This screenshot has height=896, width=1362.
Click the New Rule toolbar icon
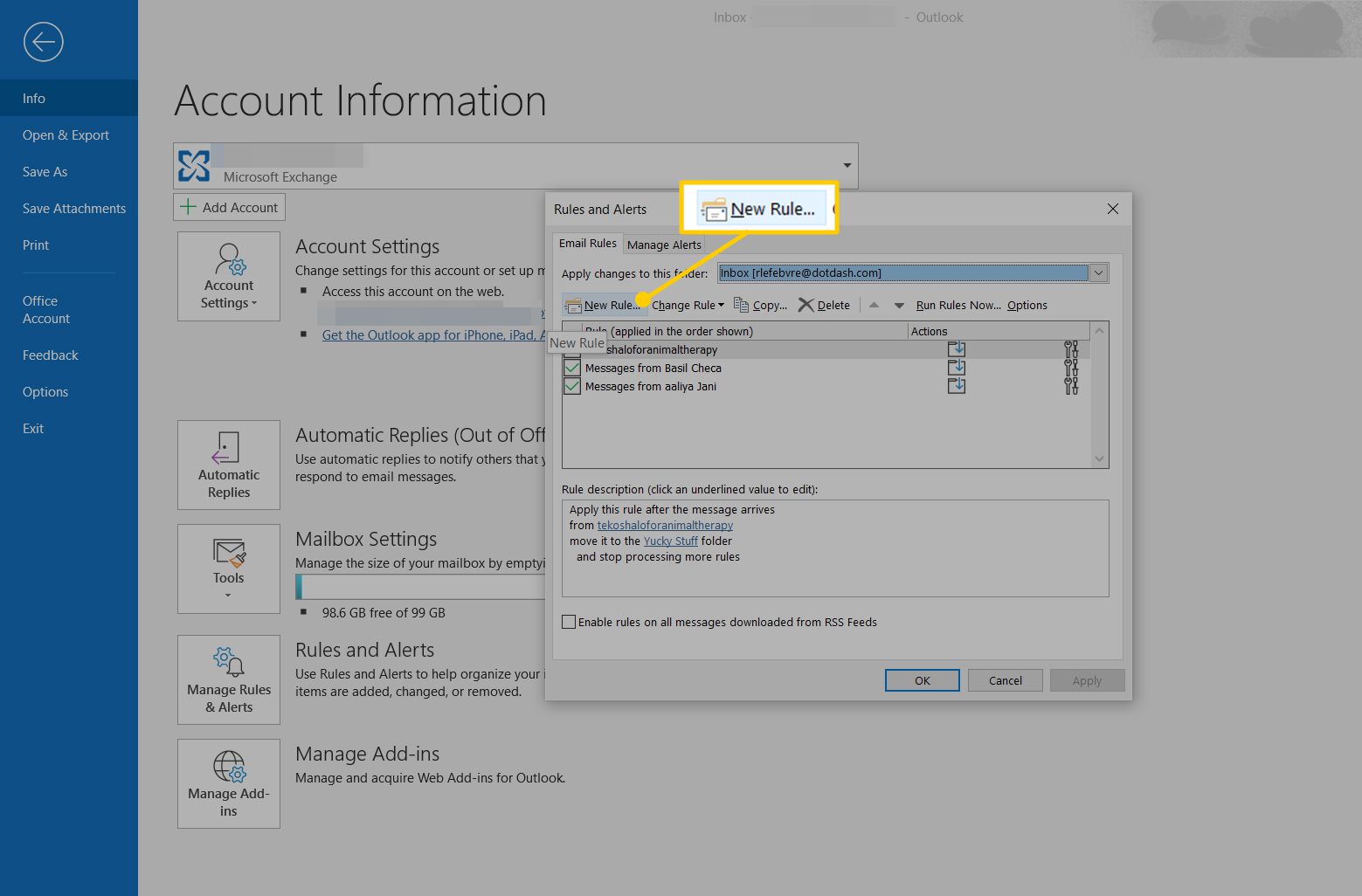574,306
